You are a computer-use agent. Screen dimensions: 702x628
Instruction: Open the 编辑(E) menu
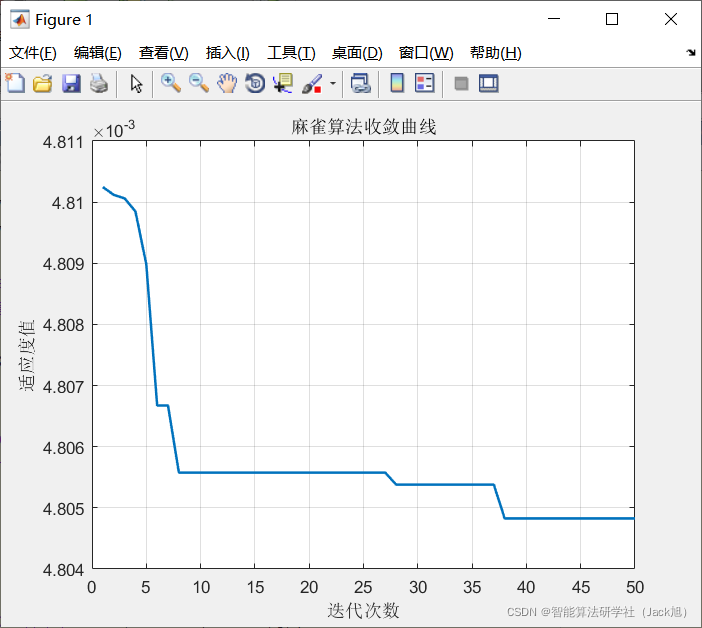click(98, 53)
